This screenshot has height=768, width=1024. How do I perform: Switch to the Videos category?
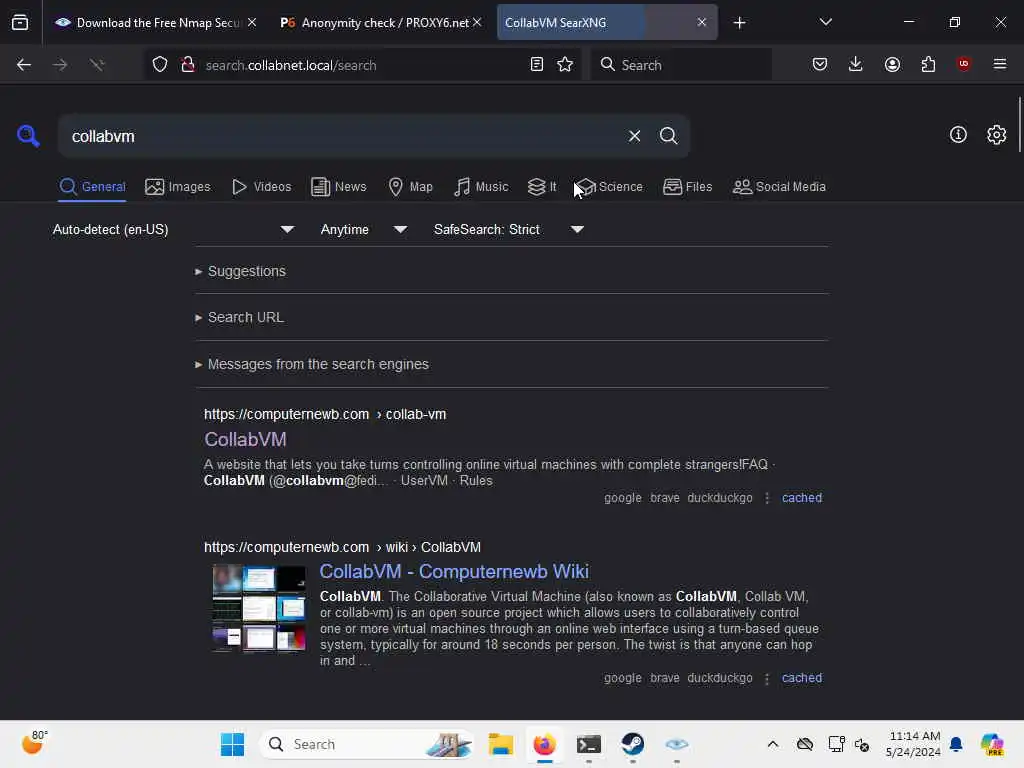click(262, 187)
